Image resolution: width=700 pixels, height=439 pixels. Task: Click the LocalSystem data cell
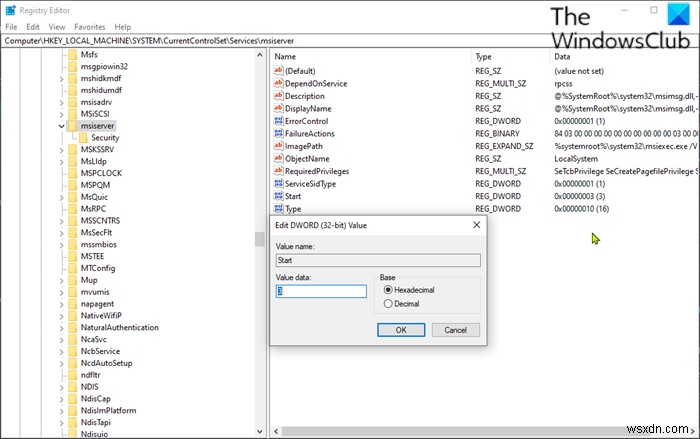click(x=576, y=159)
